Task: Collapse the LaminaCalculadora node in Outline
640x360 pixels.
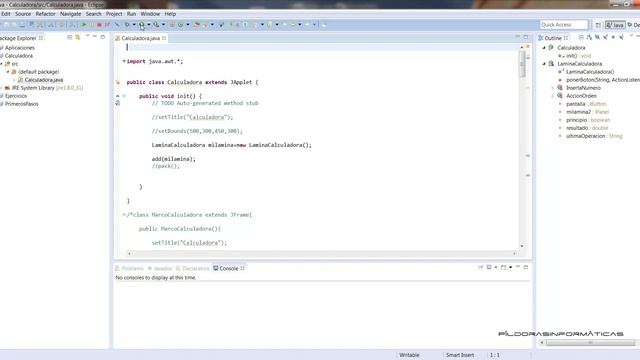Action: point(544,64)
